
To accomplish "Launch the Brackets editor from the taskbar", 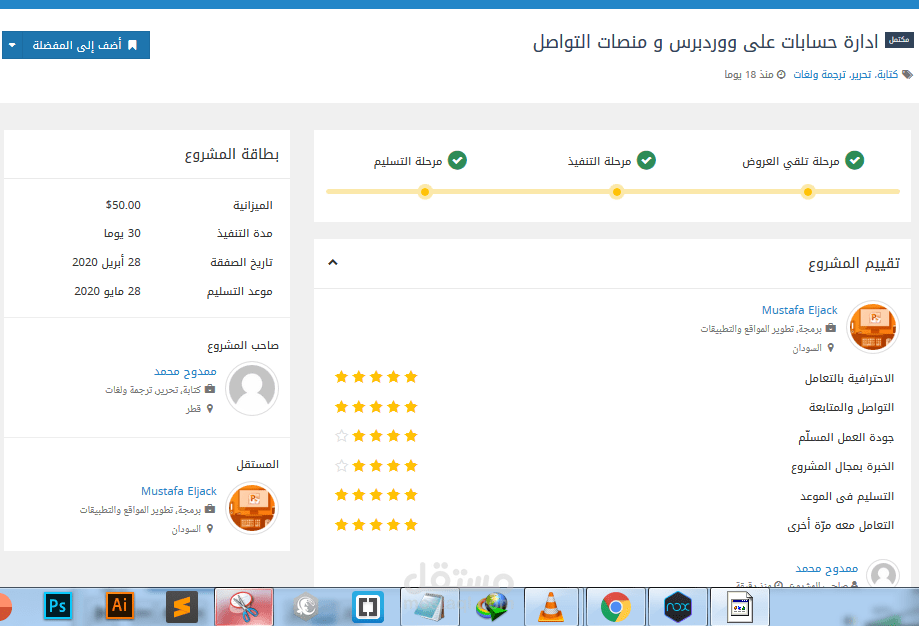I will 366,606.
